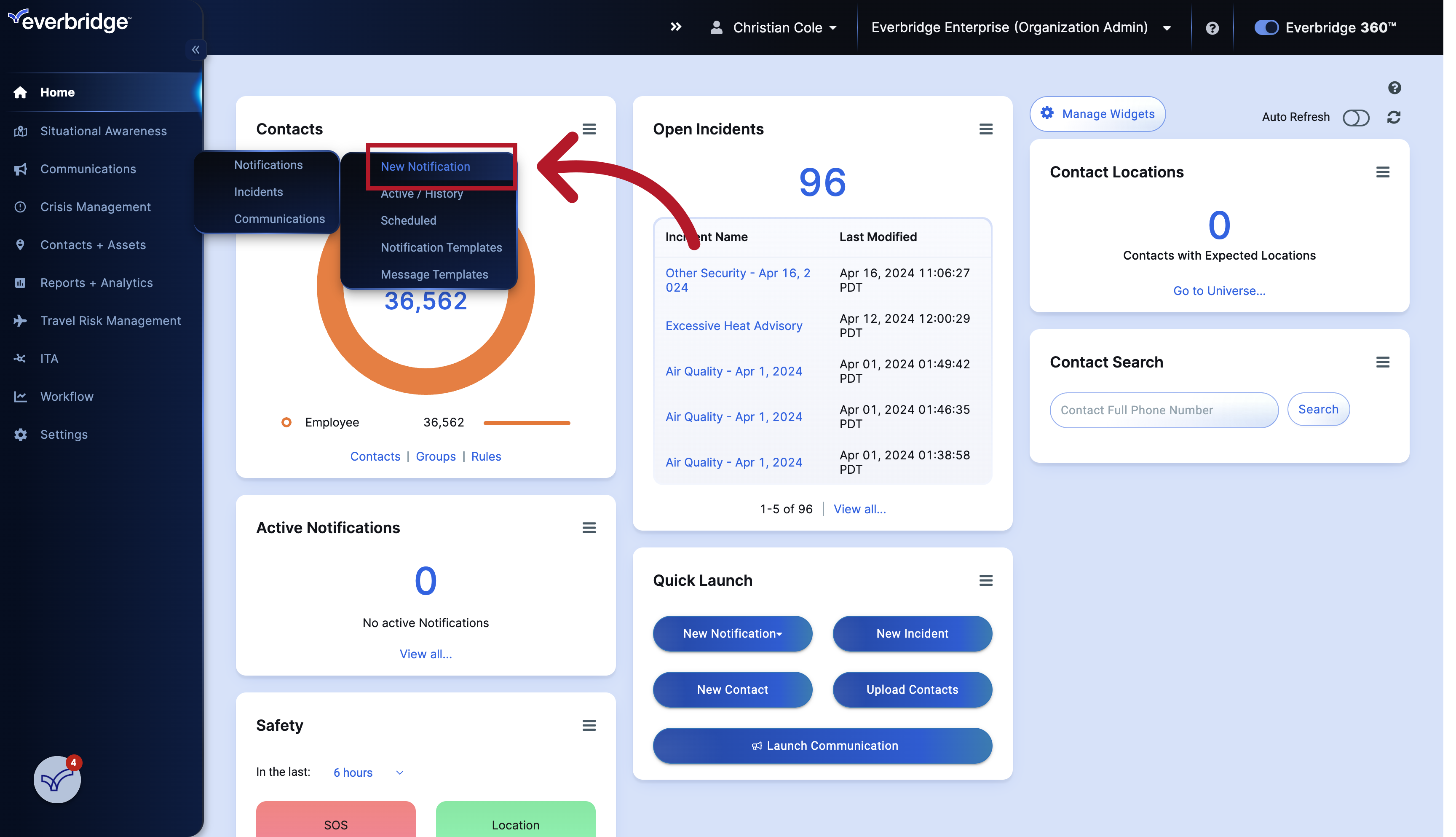Click the Launch Communication button

(x=822, y=746)
